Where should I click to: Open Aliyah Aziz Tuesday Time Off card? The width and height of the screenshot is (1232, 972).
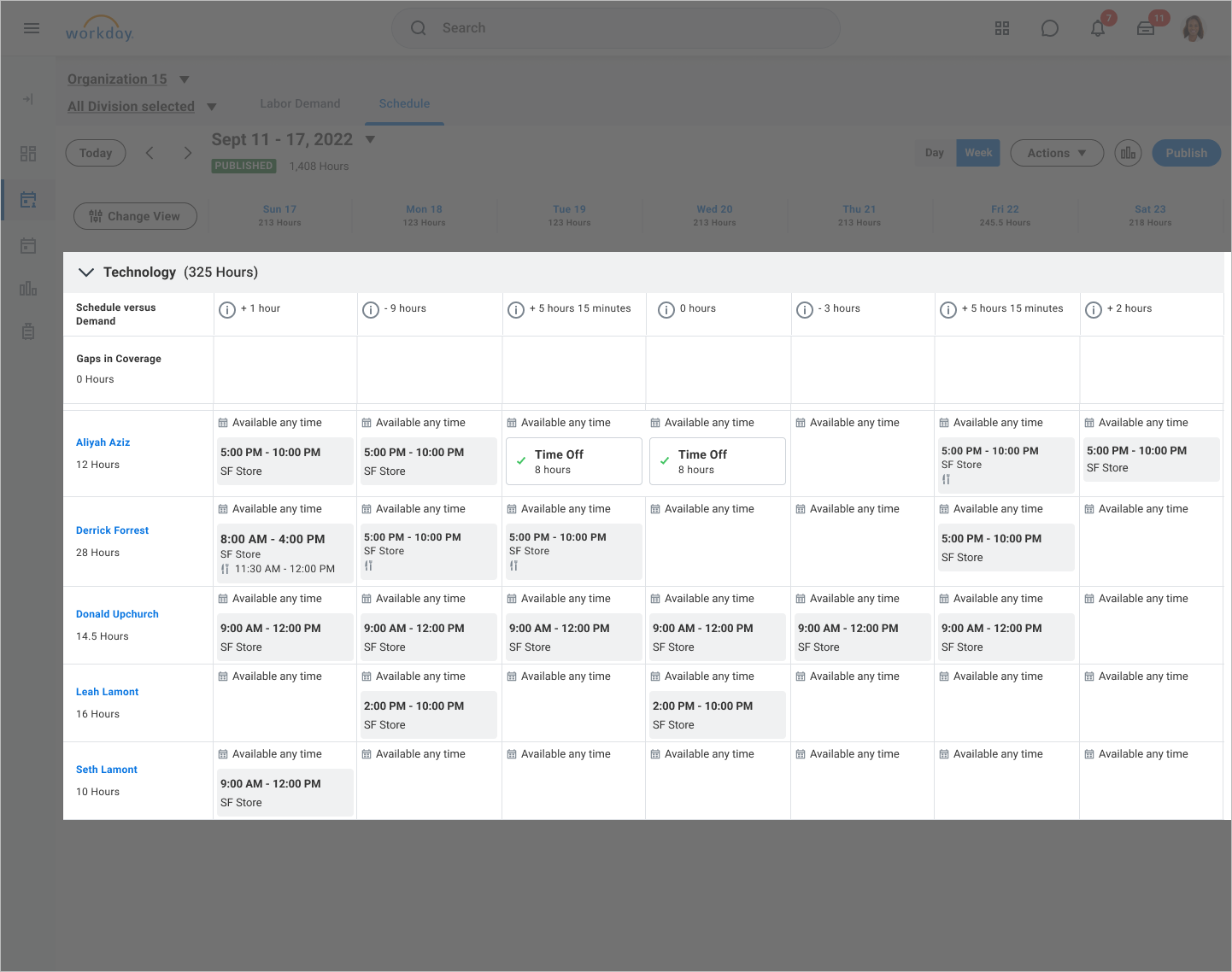point(574,461)
